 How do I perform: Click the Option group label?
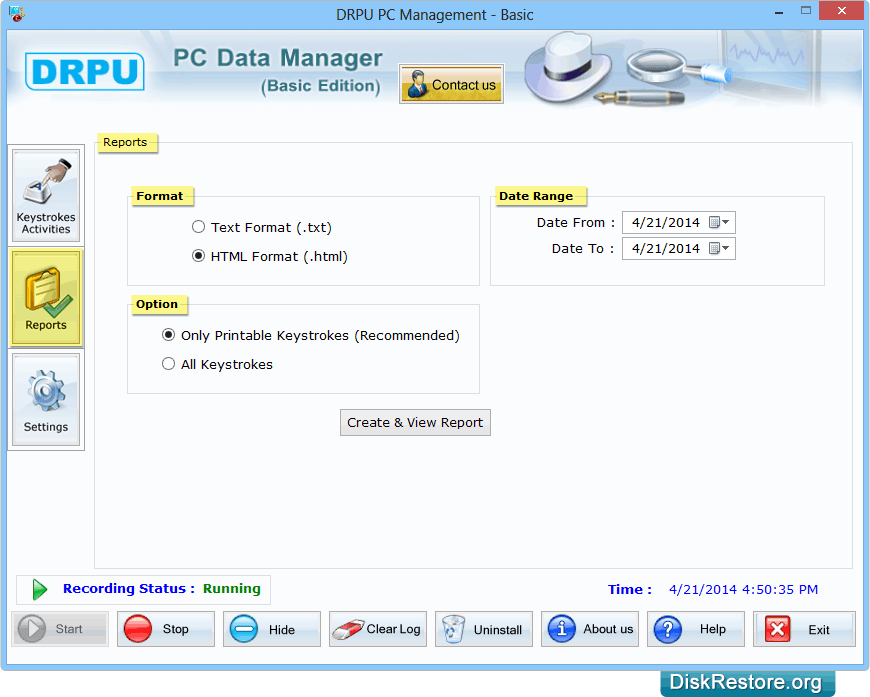tap(157, 304)
